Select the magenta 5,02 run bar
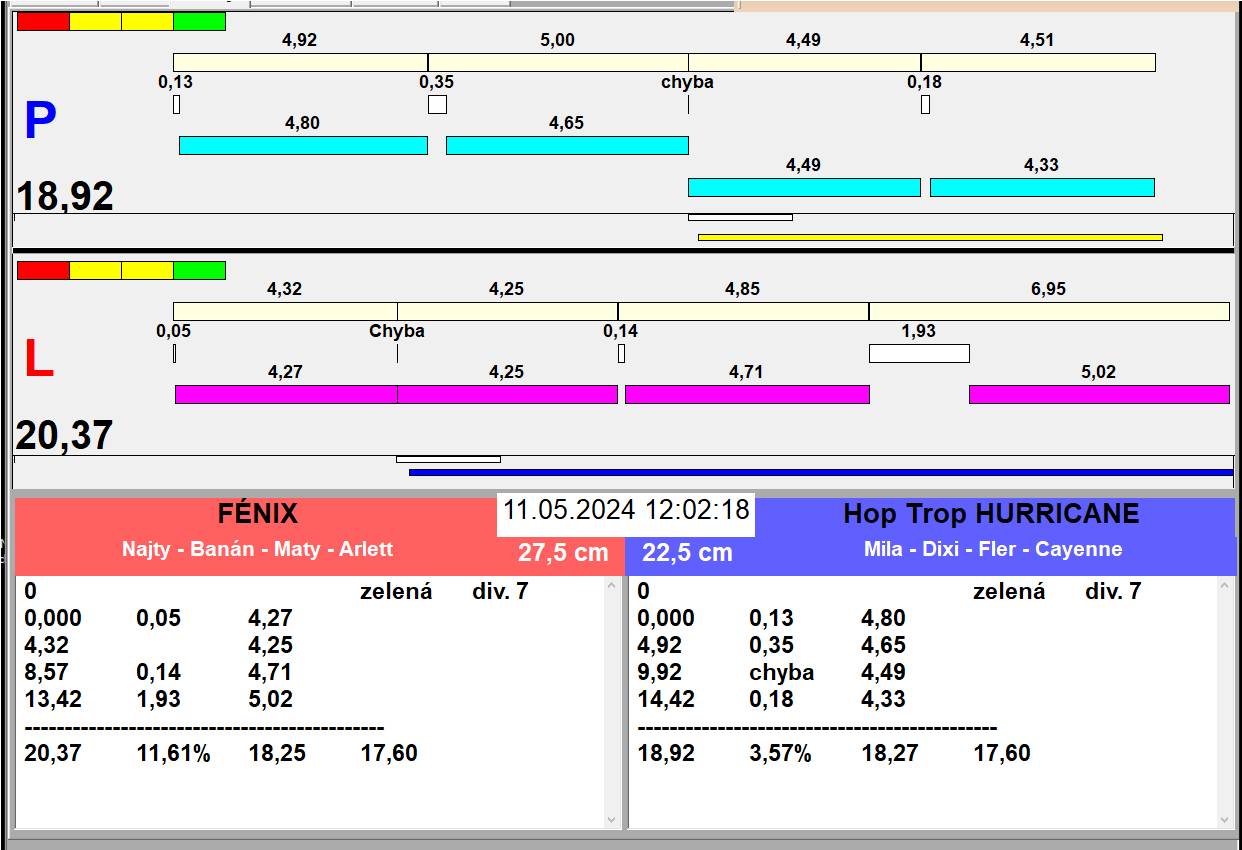The width and height of the screenshot is (1242, 850). 1098,394
